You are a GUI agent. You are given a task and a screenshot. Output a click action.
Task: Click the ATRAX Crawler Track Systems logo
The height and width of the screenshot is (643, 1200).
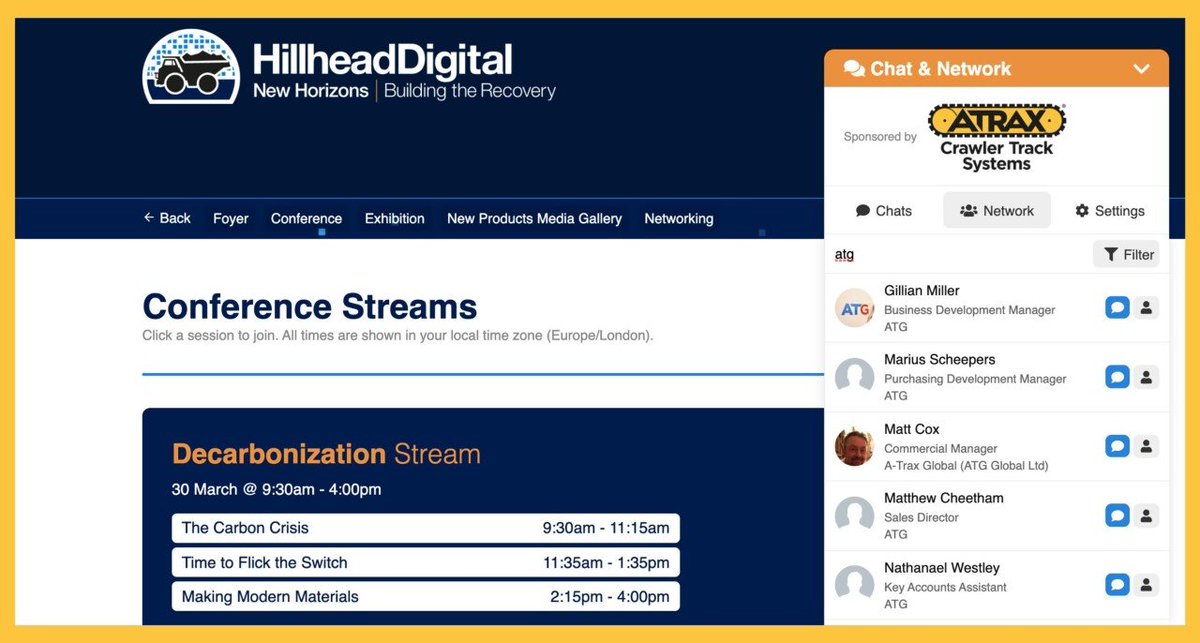point(997,136)
